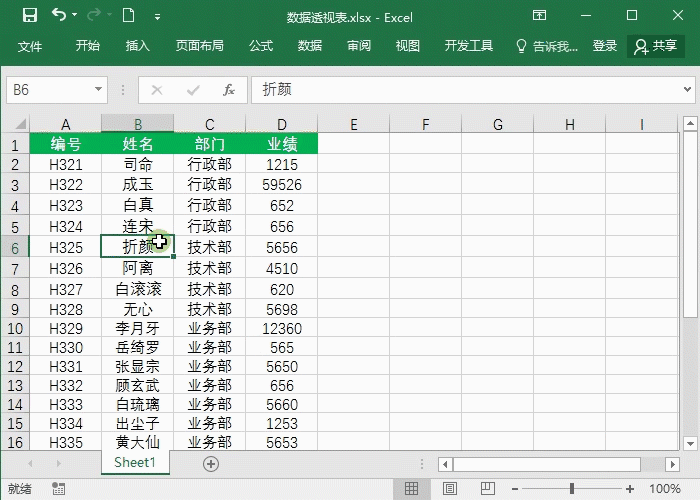Switch to the 开始 tab

click(88, 46)
